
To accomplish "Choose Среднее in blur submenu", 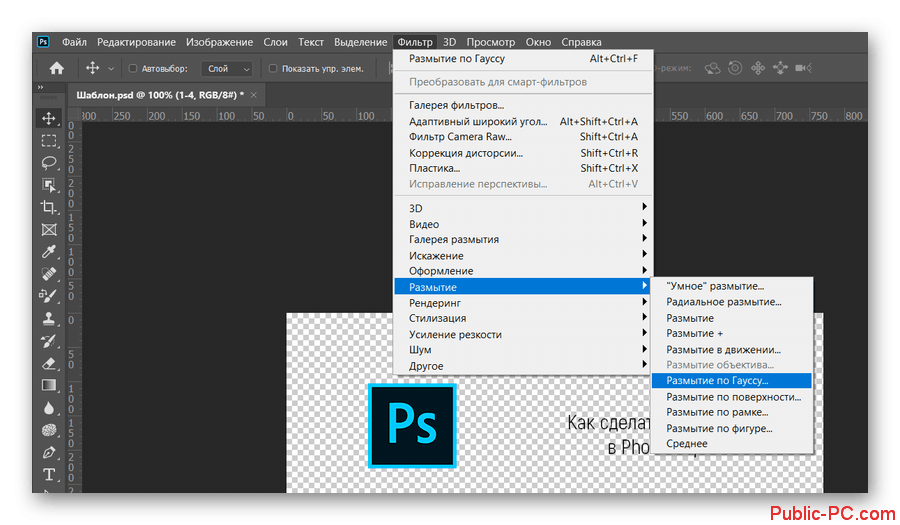I will tap(731, 444).
